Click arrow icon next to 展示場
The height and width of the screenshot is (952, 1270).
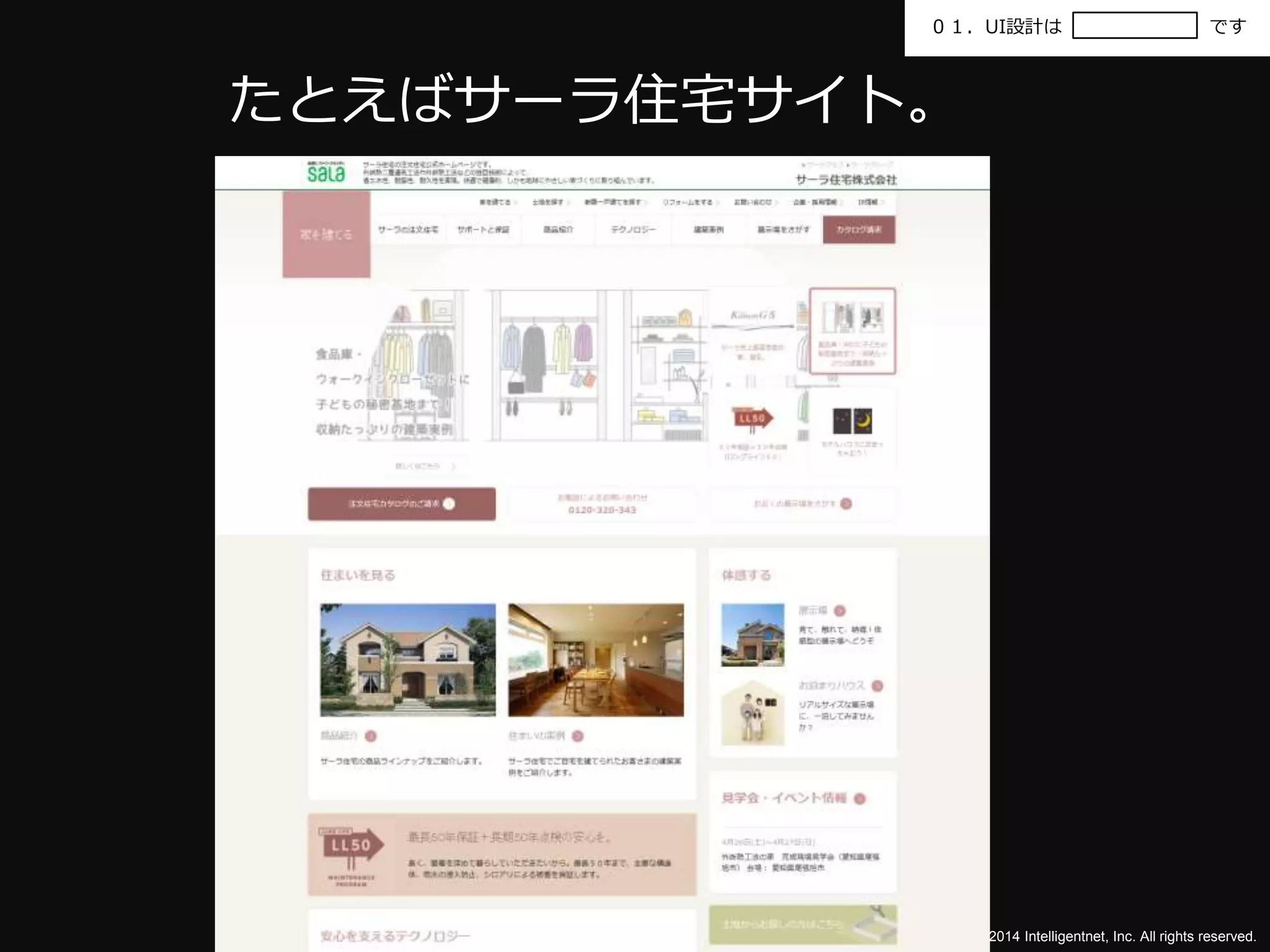[840, 610]
